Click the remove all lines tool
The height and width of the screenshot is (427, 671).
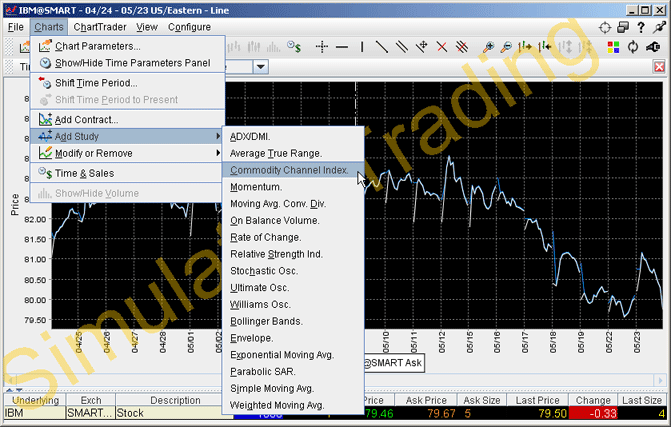pos(462,47)
